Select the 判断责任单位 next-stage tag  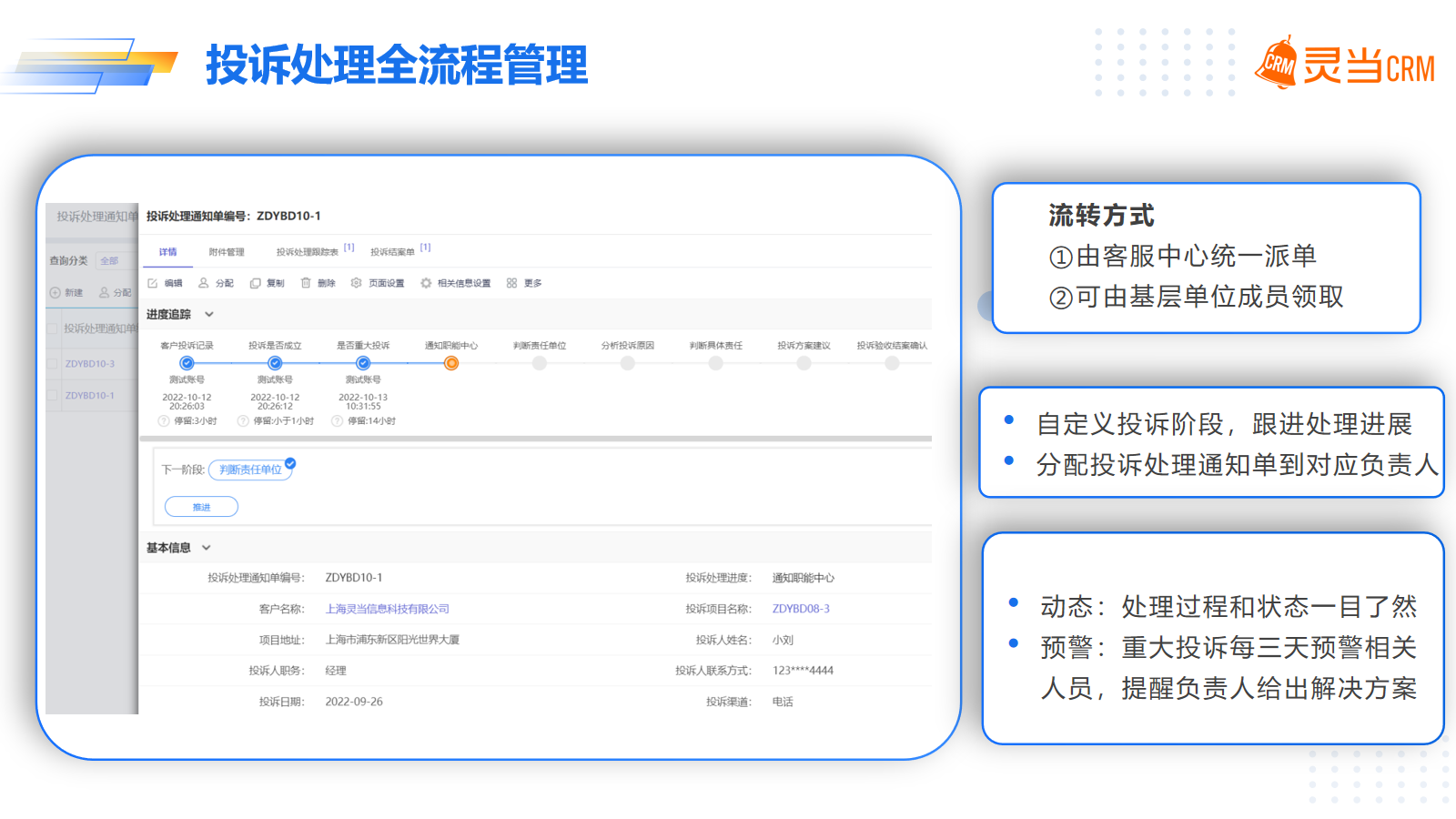tap(250, 470)
